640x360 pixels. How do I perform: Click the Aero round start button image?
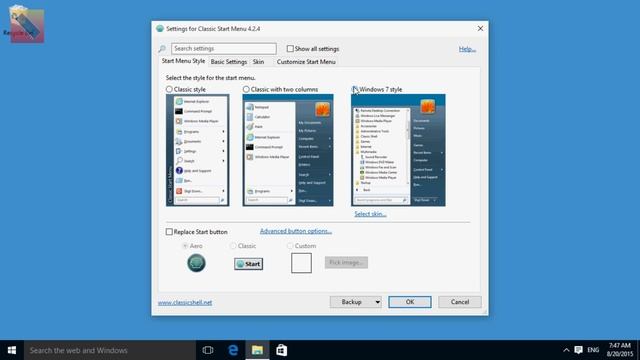click(x=196, y=263)
